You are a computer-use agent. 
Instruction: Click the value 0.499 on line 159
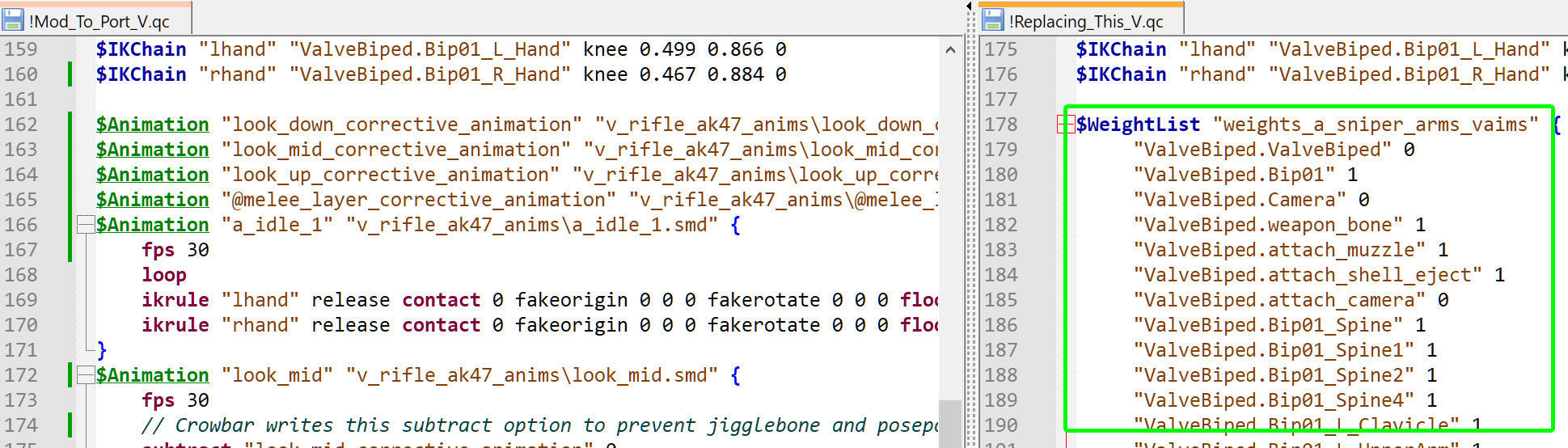(667, 49)
